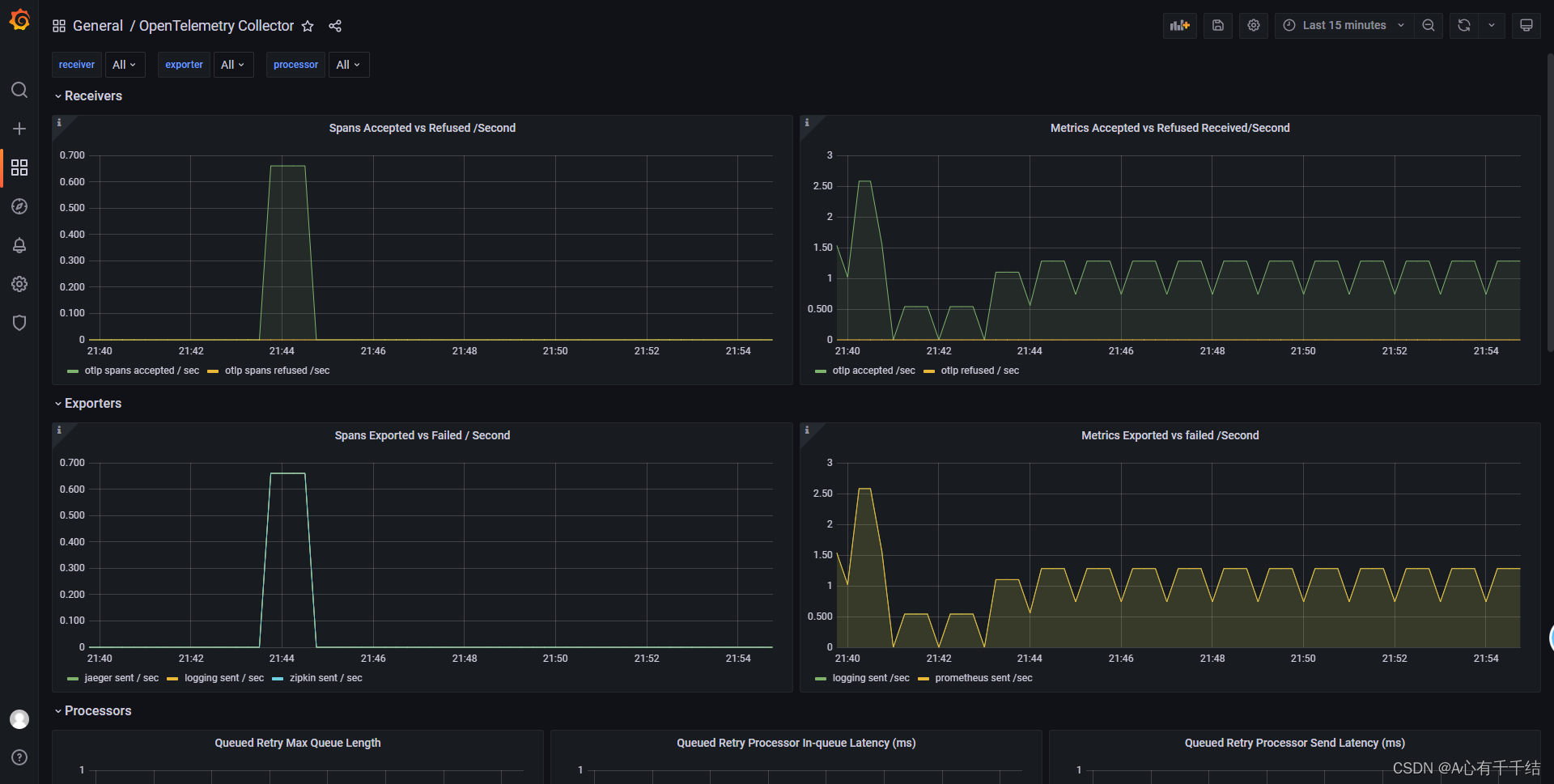Click the Create plus icon in sidebar

[19, 129]
